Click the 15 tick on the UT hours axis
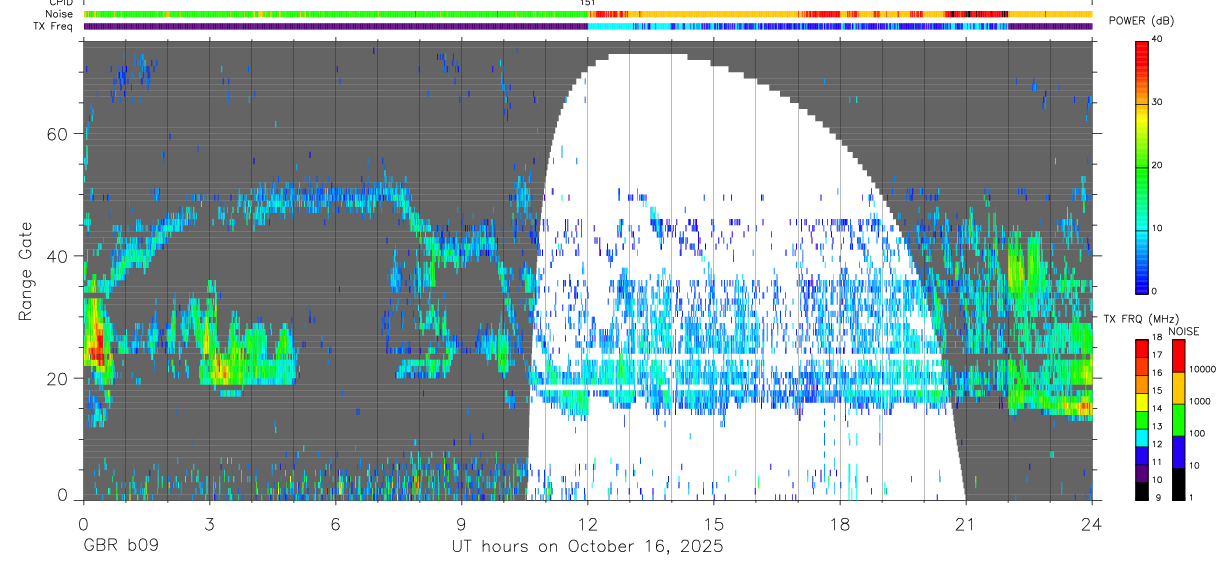1228x567 pixels. [x=714, y=522]
